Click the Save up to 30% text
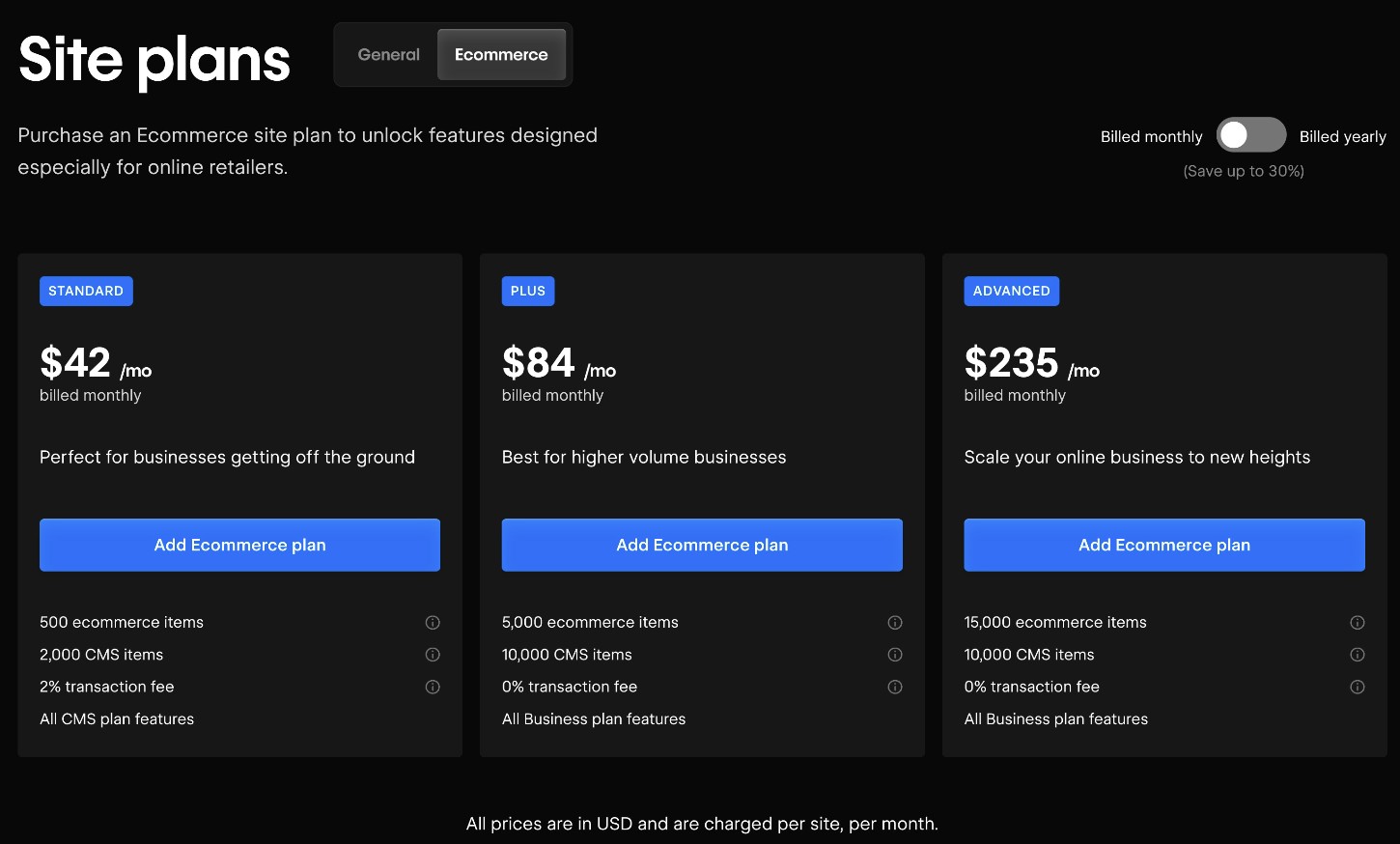The image size is (1400, 844). click(1243, 171)
